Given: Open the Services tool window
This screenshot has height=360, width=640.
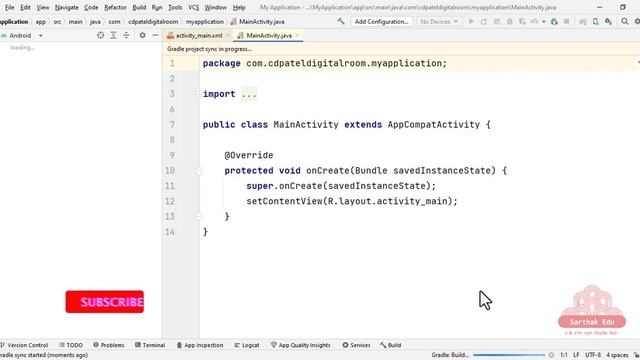Looking at the screenshot, I should click(356, 345).
